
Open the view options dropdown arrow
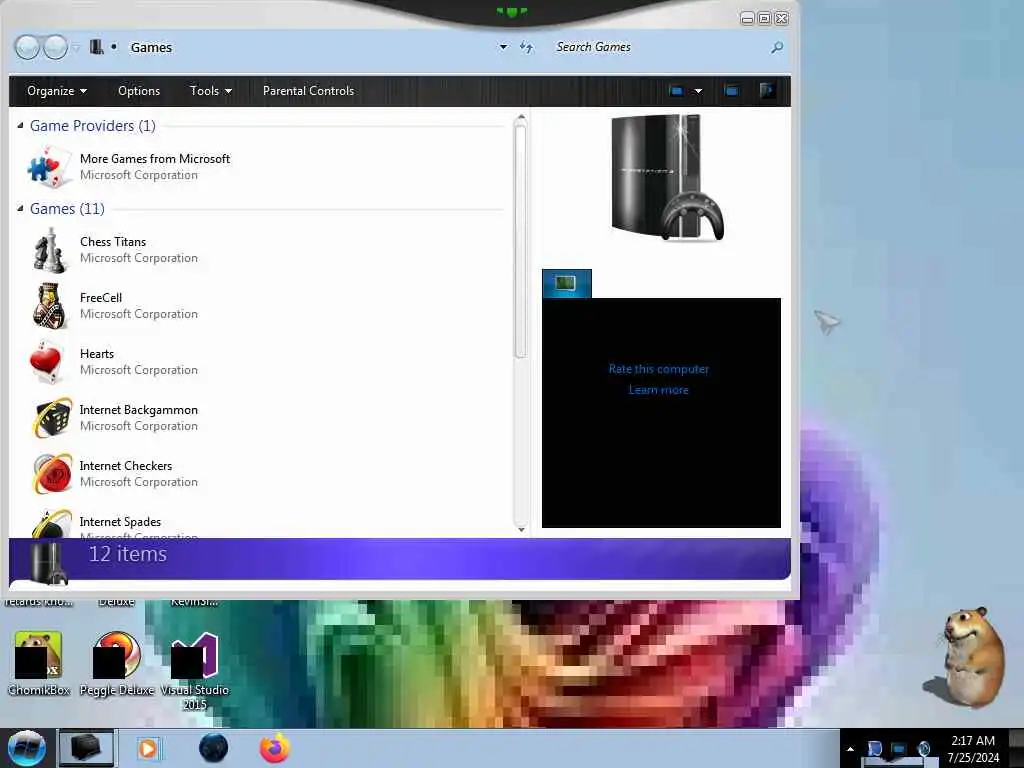pos(698,91)
